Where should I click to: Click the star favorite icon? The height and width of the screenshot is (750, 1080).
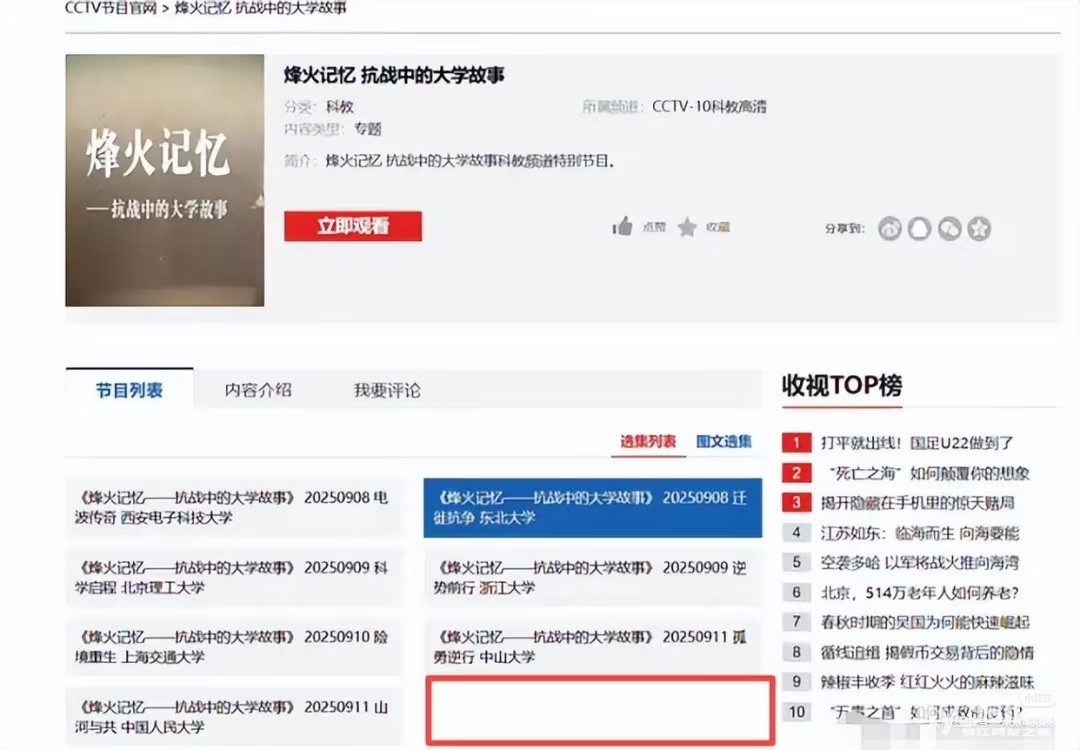tap(687, 228)
